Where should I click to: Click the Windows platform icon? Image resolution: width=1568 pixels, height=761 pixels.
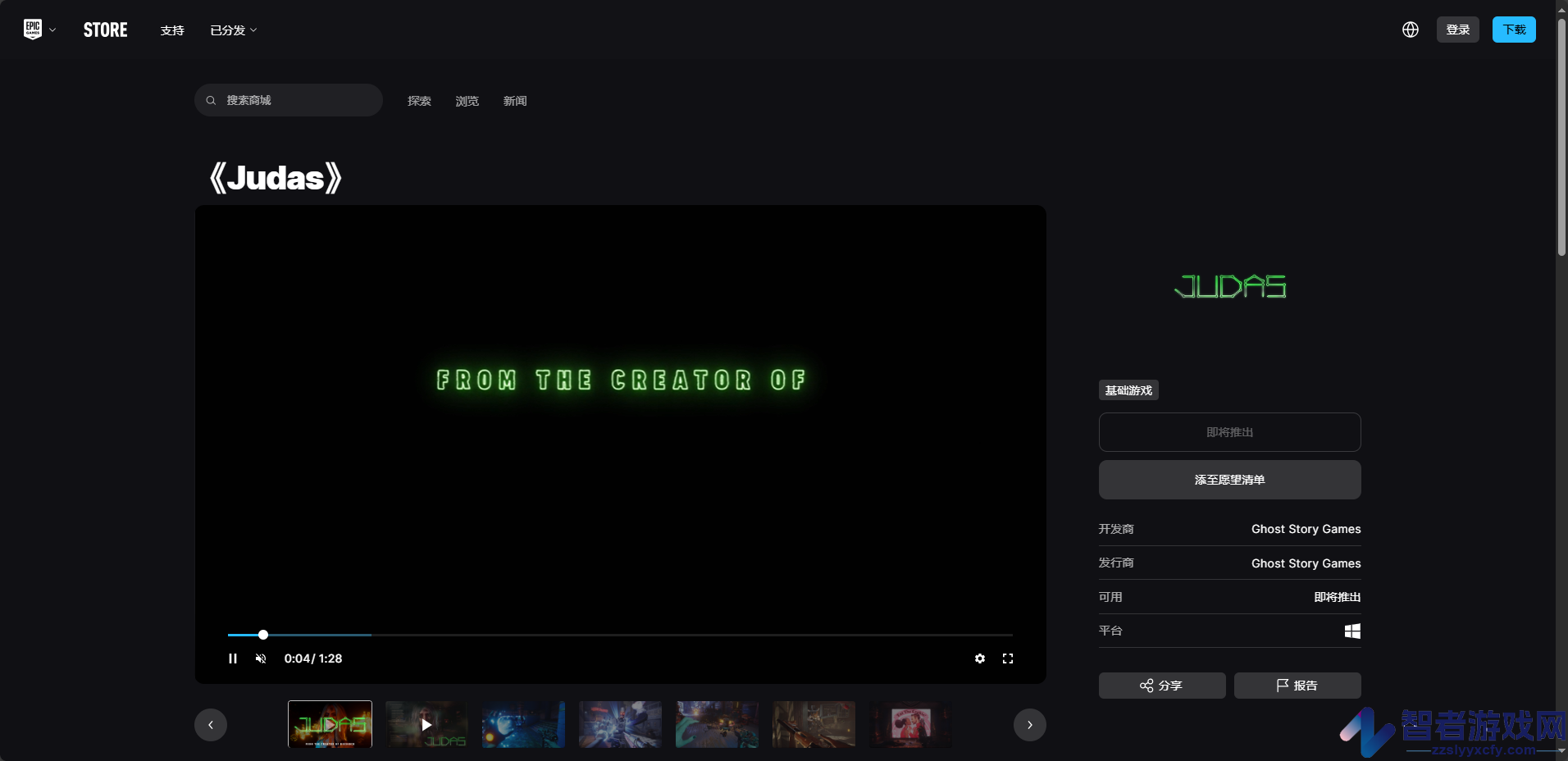(1352, 631)
